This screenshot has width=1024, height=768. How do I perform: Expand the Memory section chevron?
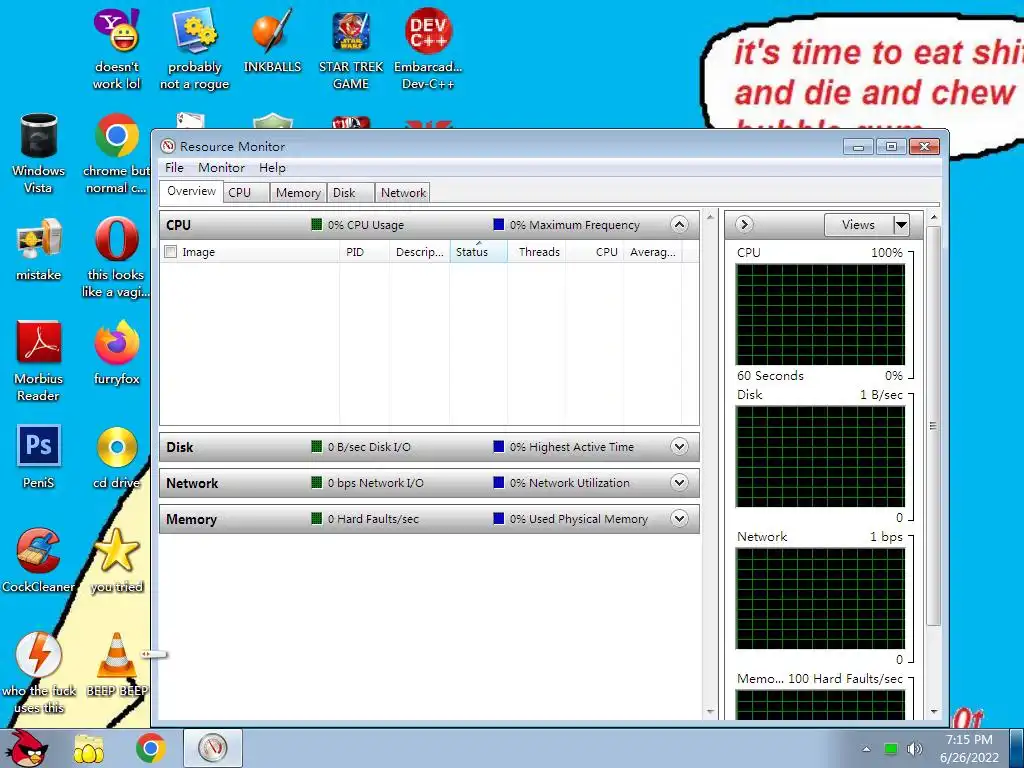[679, 519]
